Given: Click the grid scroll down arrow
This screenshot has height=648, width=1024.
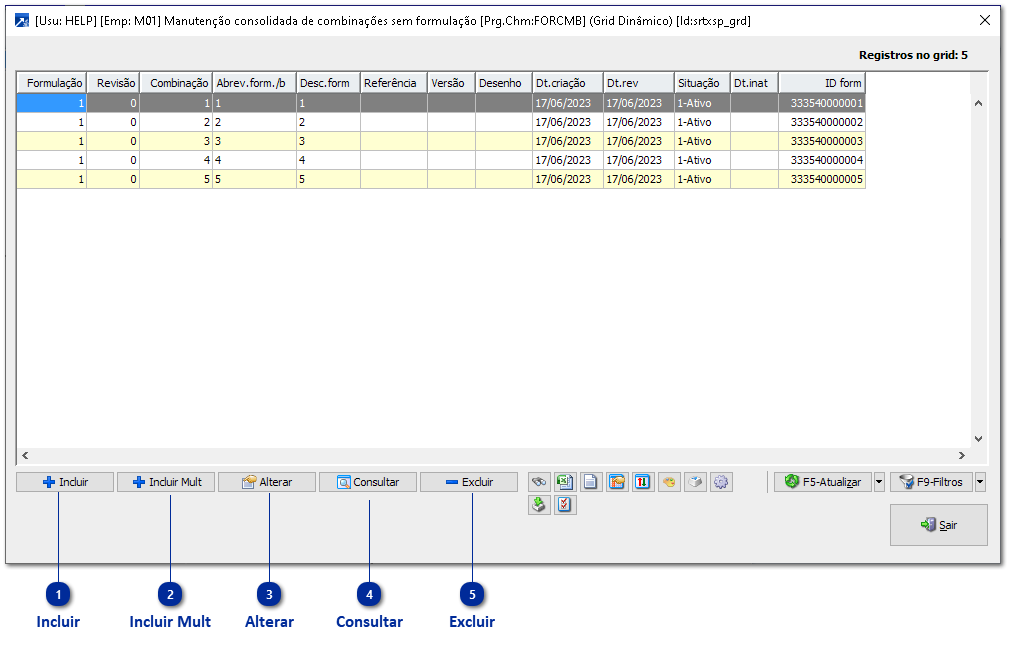Looking at the screenshot, I should [978, 439].
